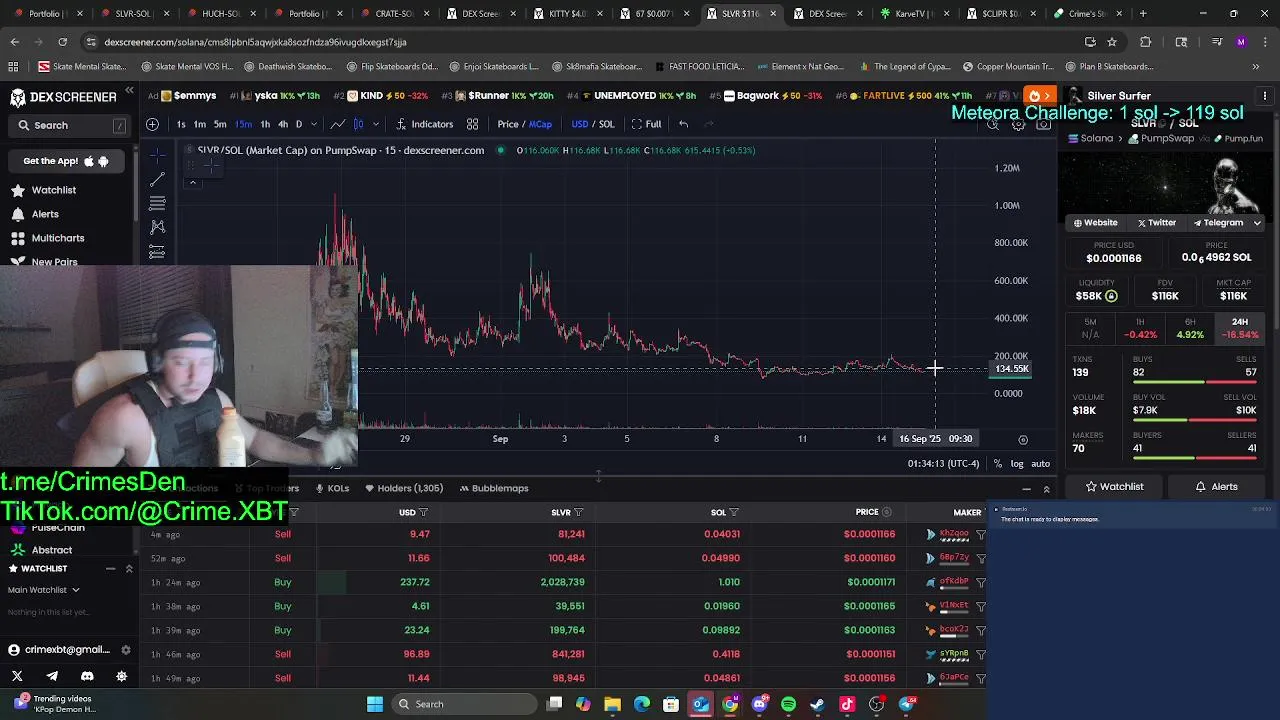Image resolution: width=1280 pixels, height=720 pixels.
Task: Toggle the theme icon in sidebar footer
Action: point(122,676)
